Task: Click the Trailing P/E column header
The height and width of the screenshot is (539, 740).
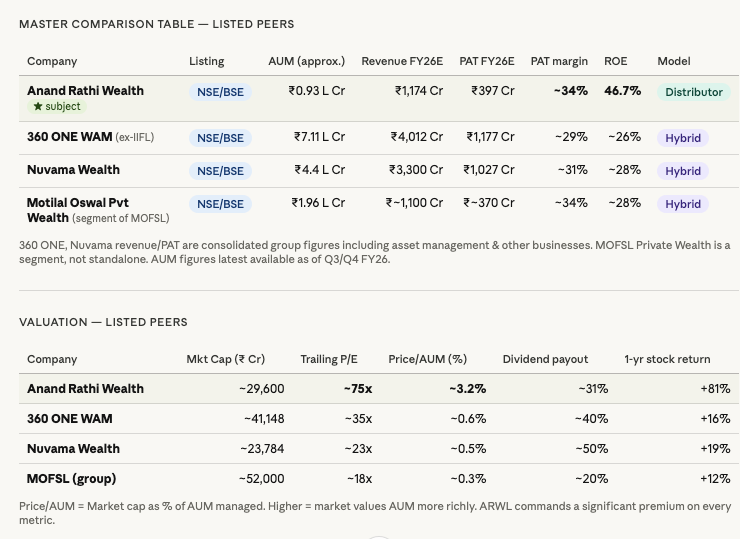Action: [328, 359]
